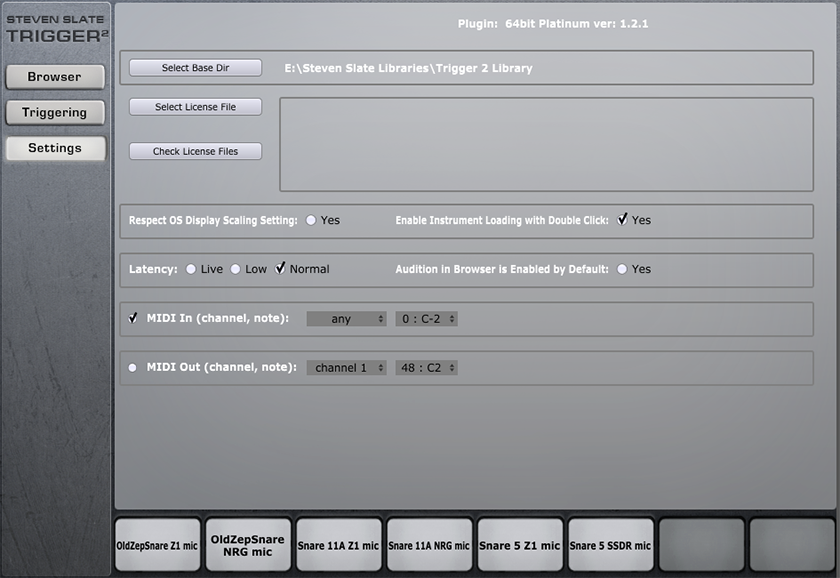Viewport: 840px width, 578px height.
Task: Choose Low latency option
Action: (236, 269)
